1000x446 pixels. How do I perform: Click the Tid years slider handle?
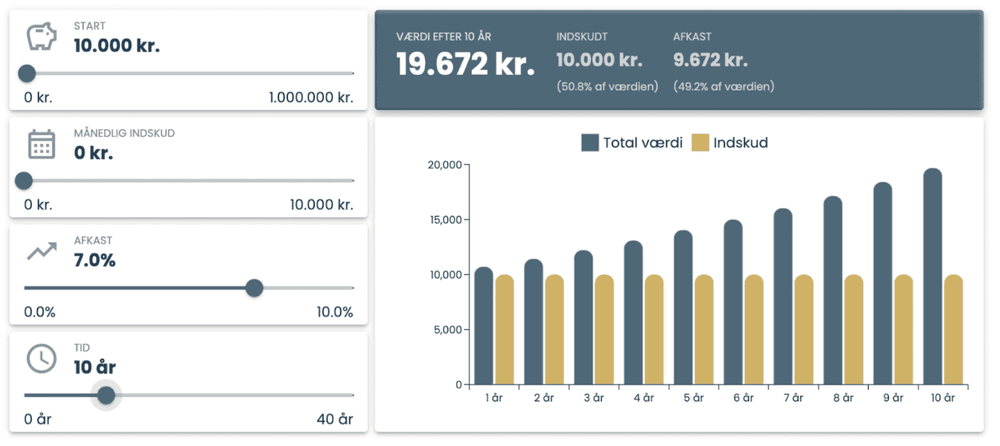coord(106,395)
